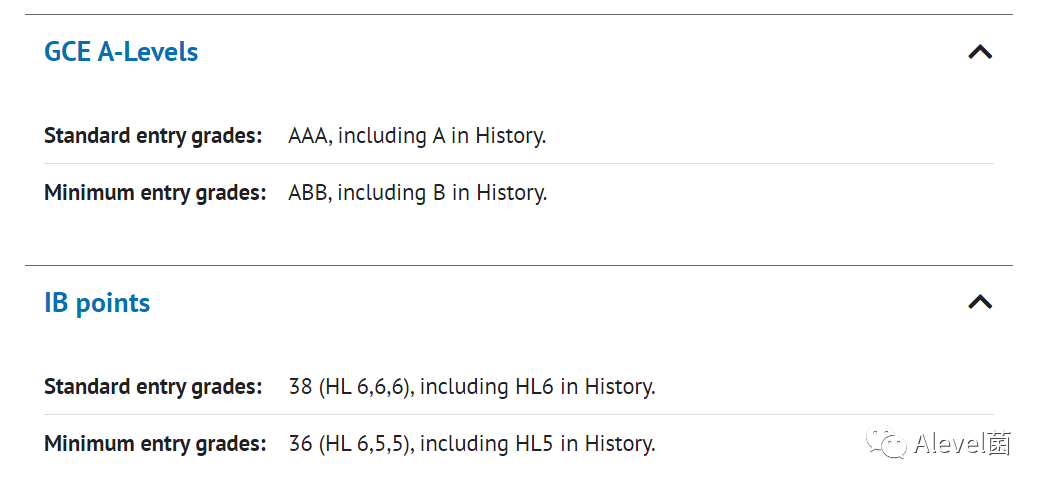Viewport: 1045px width, 489px height.
Task: Select Standard entry grades label under IB points
Action: click(x=153, y=386)
